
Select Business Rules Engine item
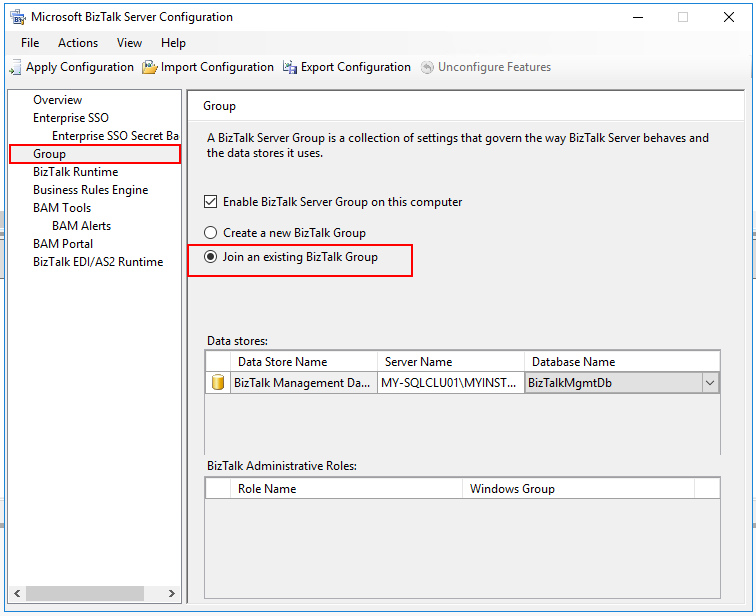91,190
